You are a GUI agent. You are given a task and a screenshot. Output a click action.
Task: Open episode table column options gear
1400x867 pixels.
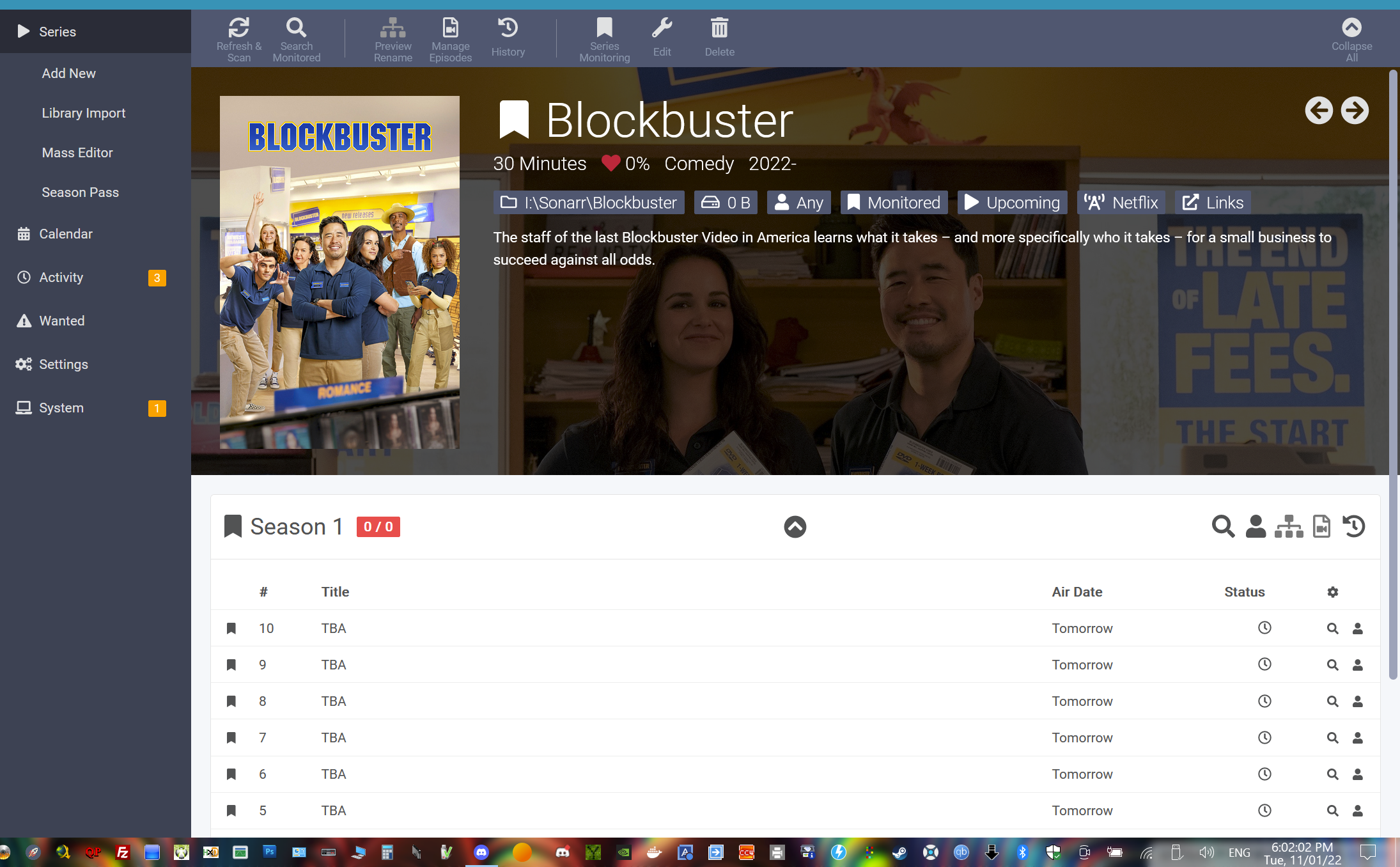pyautogui.click(x=1332, y=592)
